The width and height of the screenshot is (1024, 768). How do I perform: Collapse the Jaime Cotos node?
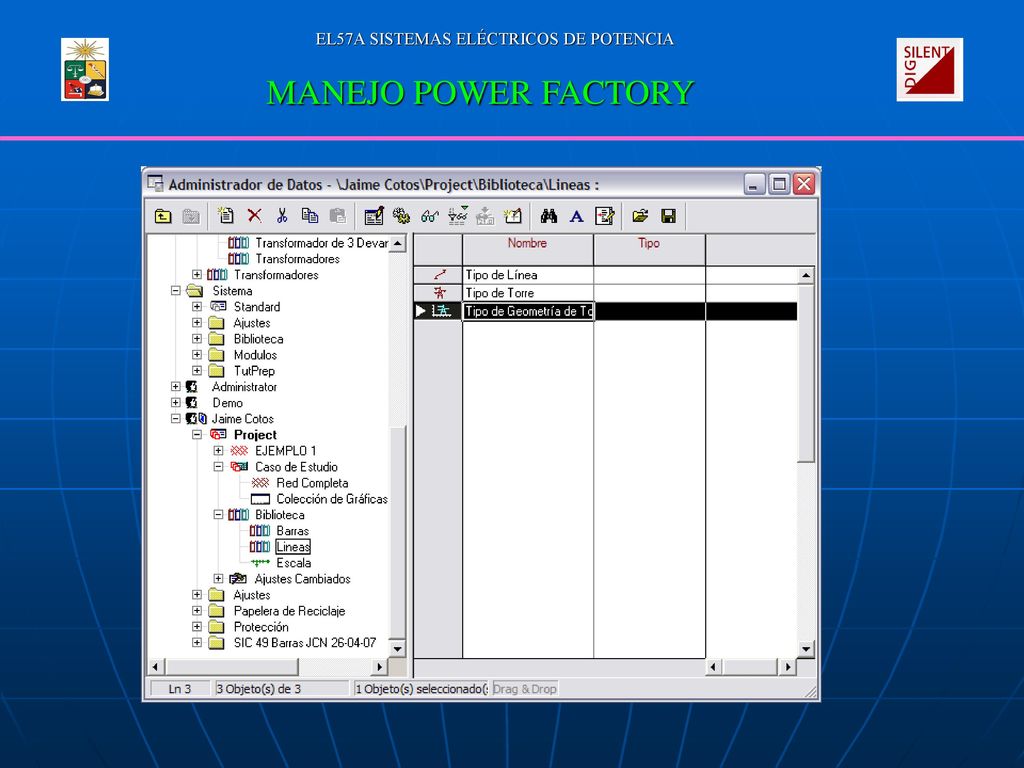176,419
